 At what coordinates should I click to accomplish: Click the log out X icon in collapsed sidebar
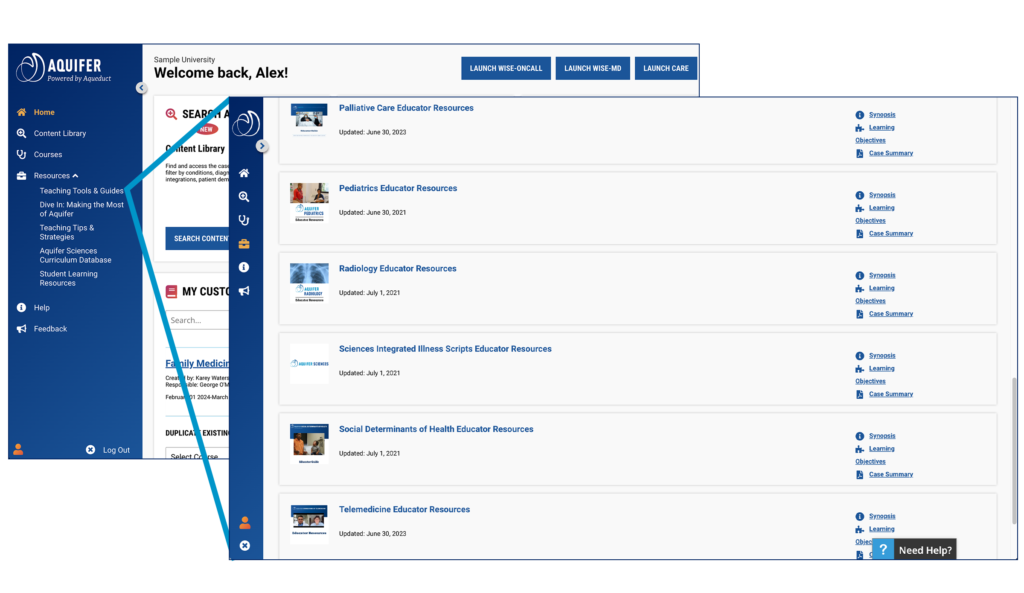click(x=244, y=545)
